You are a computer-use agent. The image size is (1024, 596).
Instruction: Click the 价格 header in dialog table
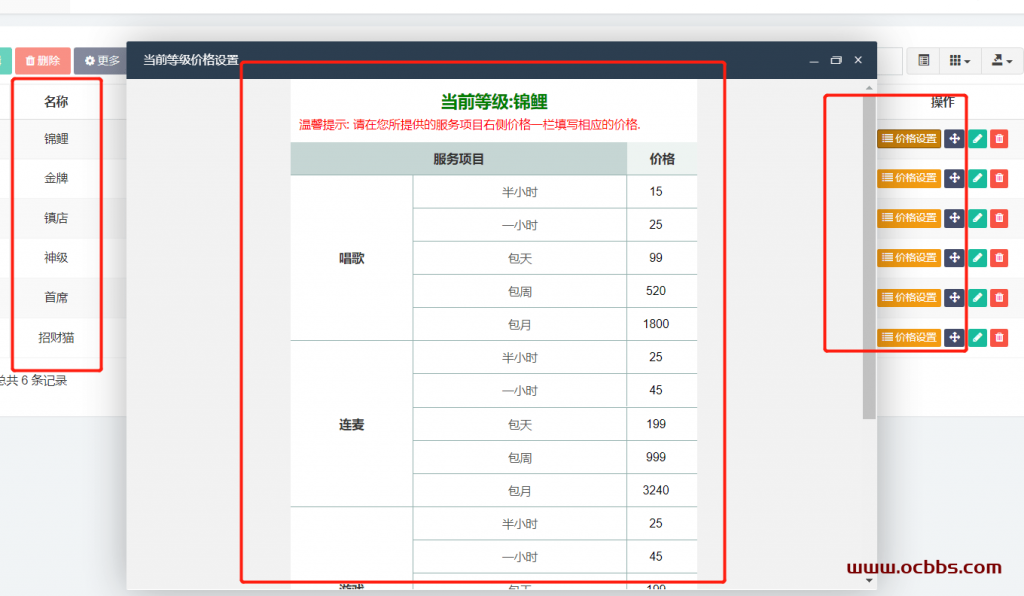pos(662,159)
